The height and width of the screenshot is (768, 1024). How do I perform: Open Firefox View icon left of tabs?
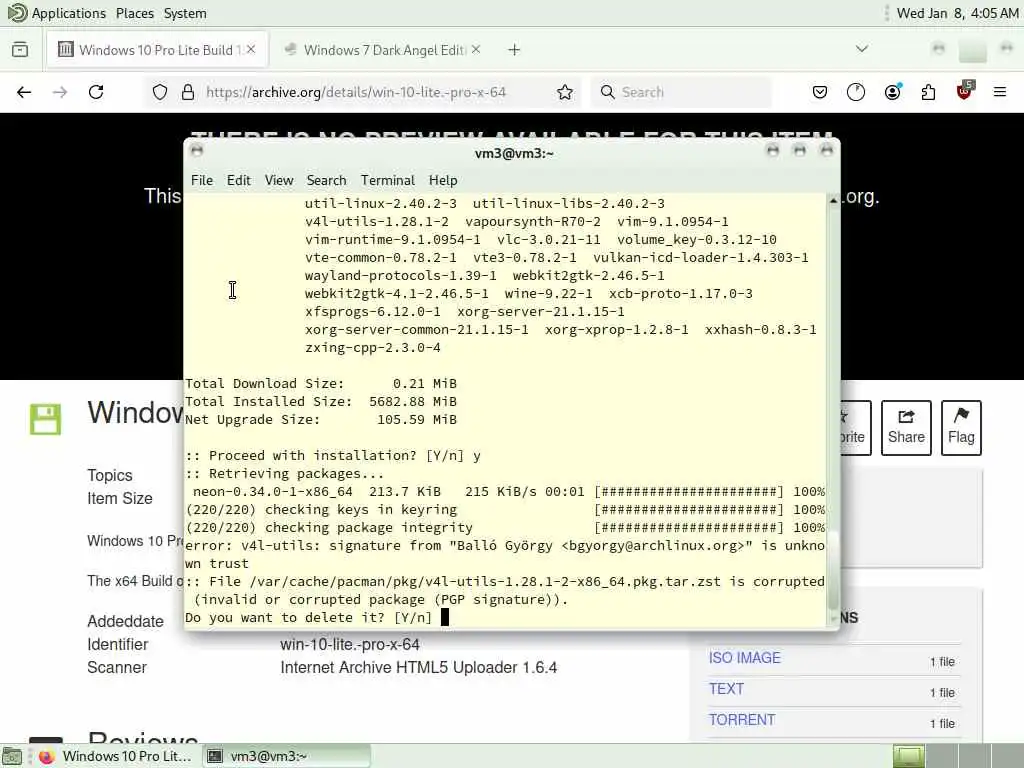pos(20,50)
